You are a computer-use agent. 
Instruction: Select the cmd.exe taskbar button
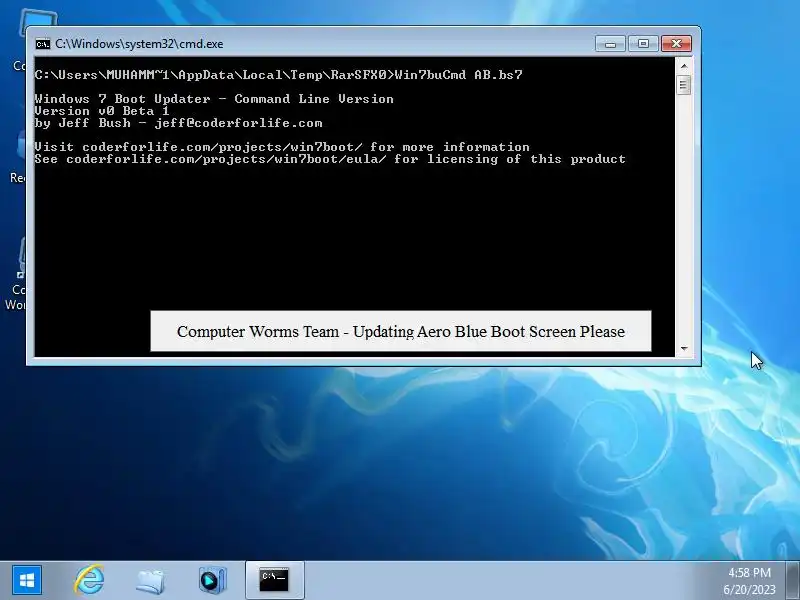[274, 580]
